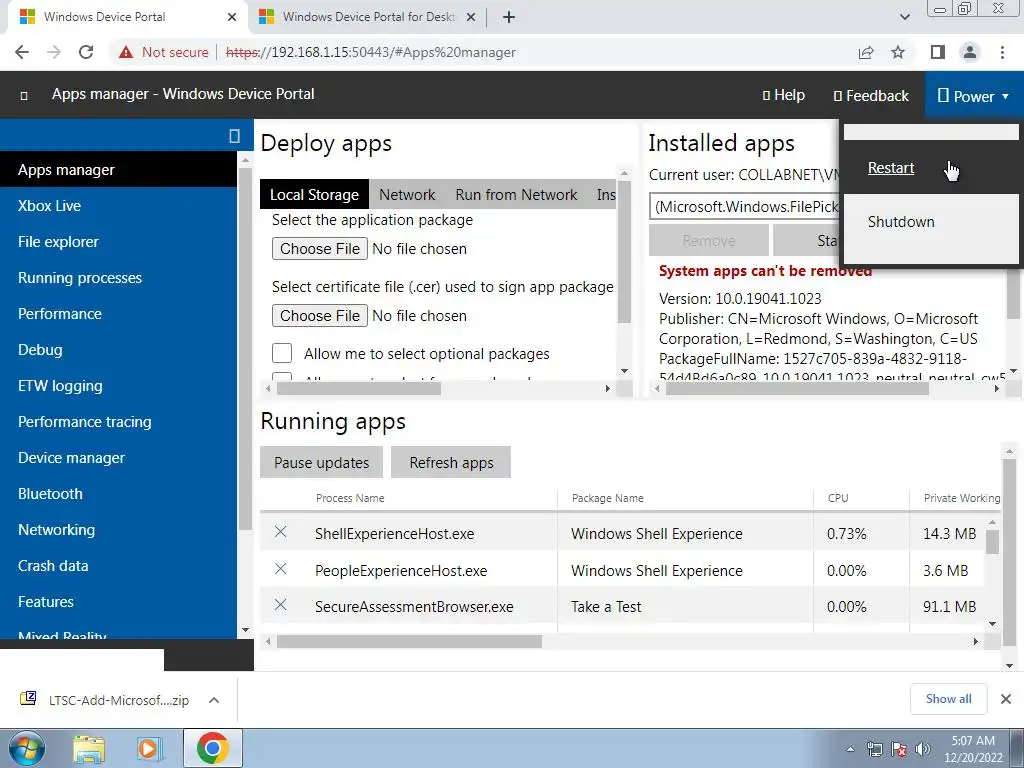Viewport: 1024px width, 768px height.
Task: Launch media player from taskbar
Action: [149, 749]
